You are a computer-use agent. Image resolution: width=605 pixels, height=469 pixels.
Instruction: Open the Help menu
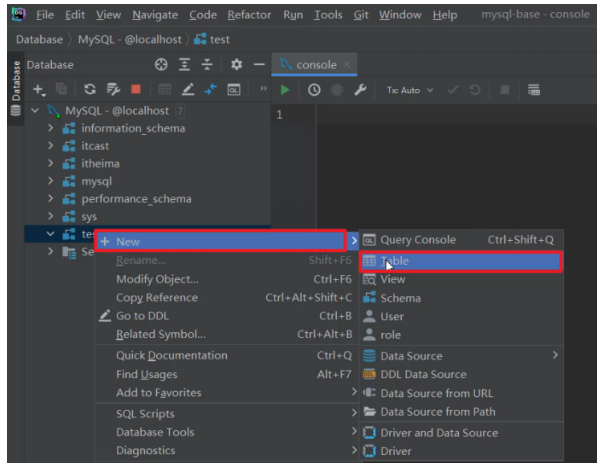444,15
